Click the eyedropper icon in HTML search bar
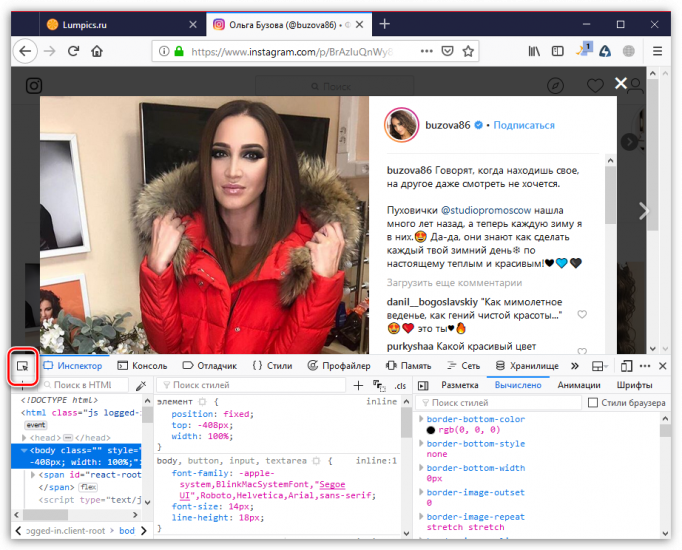This screenshot has height=550, width=682. [x=141, y=385]
